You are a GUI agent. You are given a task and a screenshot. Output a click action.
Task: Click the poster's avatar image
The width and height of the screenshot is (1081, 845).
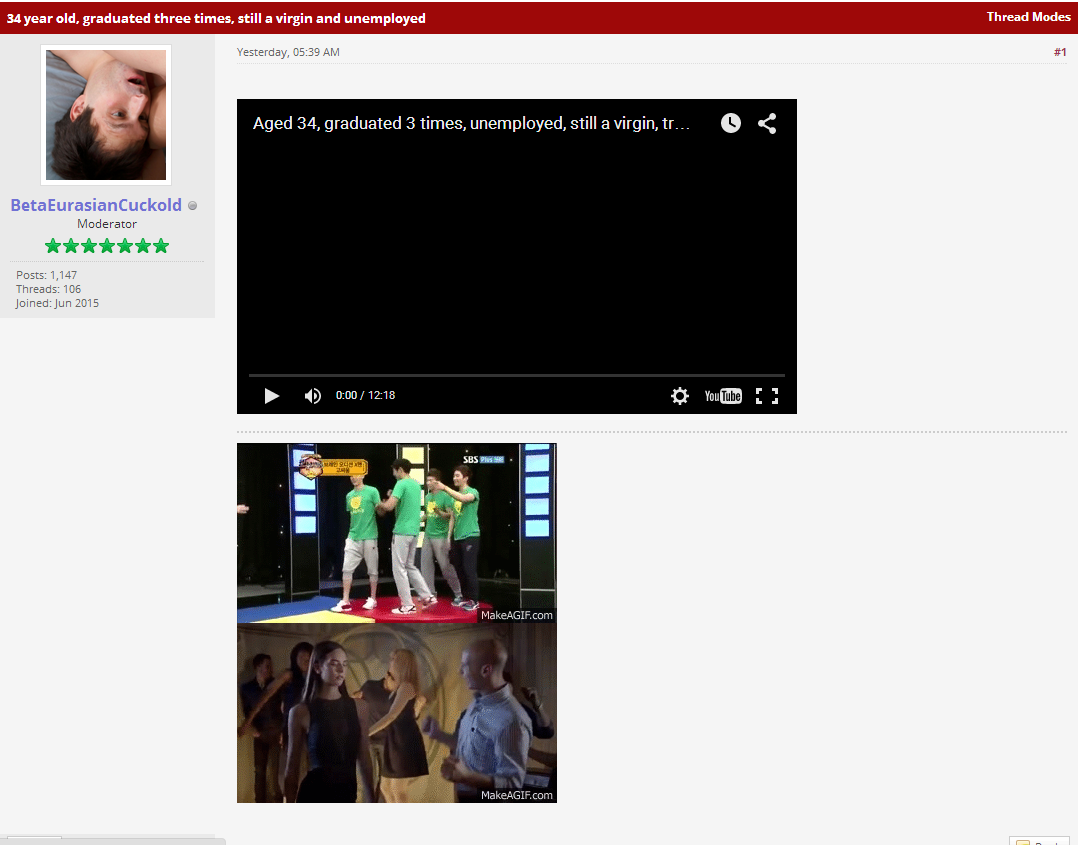(105, 114)
